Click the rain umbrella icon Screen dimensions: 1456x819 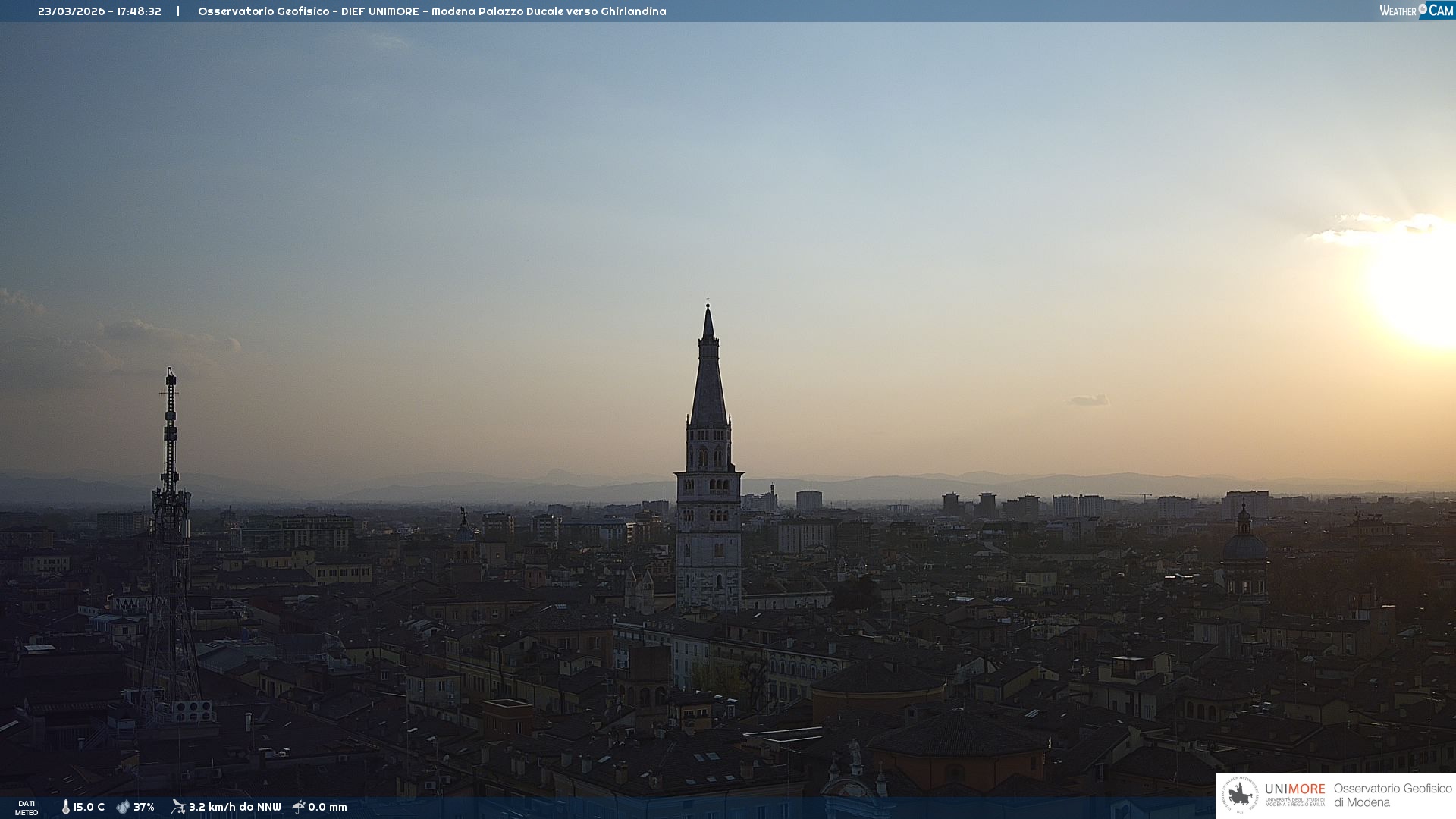tap(299, 807)
